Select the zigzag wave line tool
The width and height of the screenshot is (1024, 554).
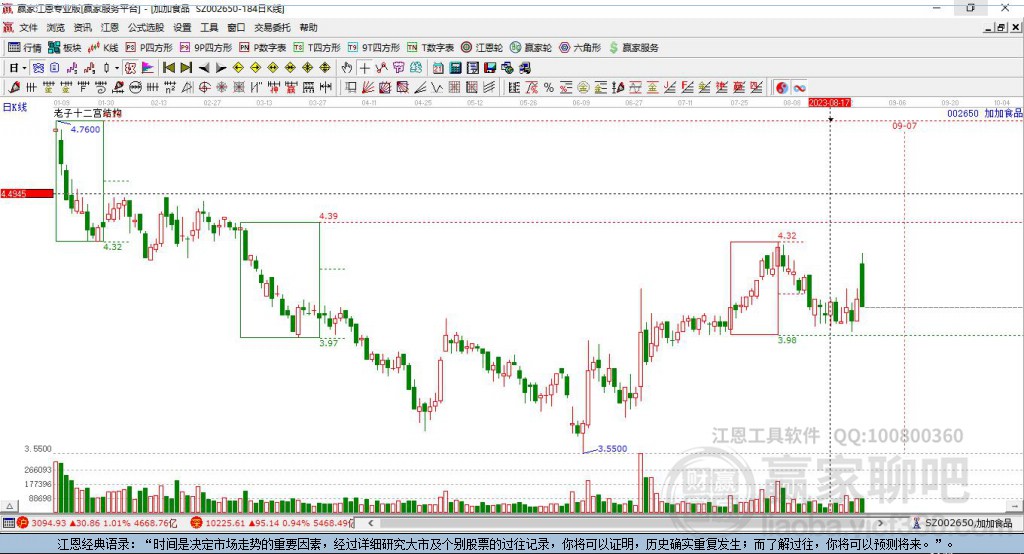[437, 88]
